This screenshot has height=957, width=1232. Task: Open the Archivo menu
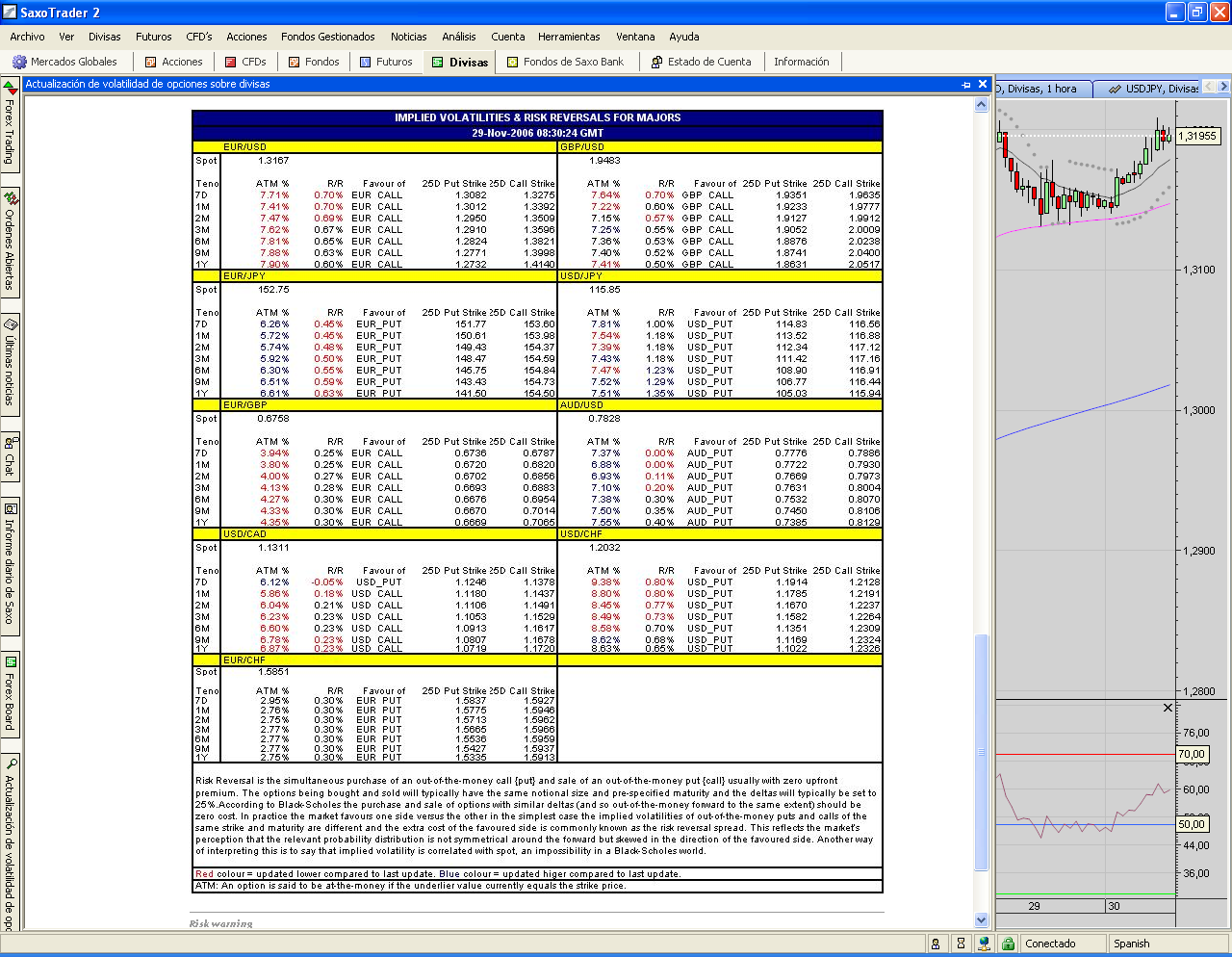27,37
